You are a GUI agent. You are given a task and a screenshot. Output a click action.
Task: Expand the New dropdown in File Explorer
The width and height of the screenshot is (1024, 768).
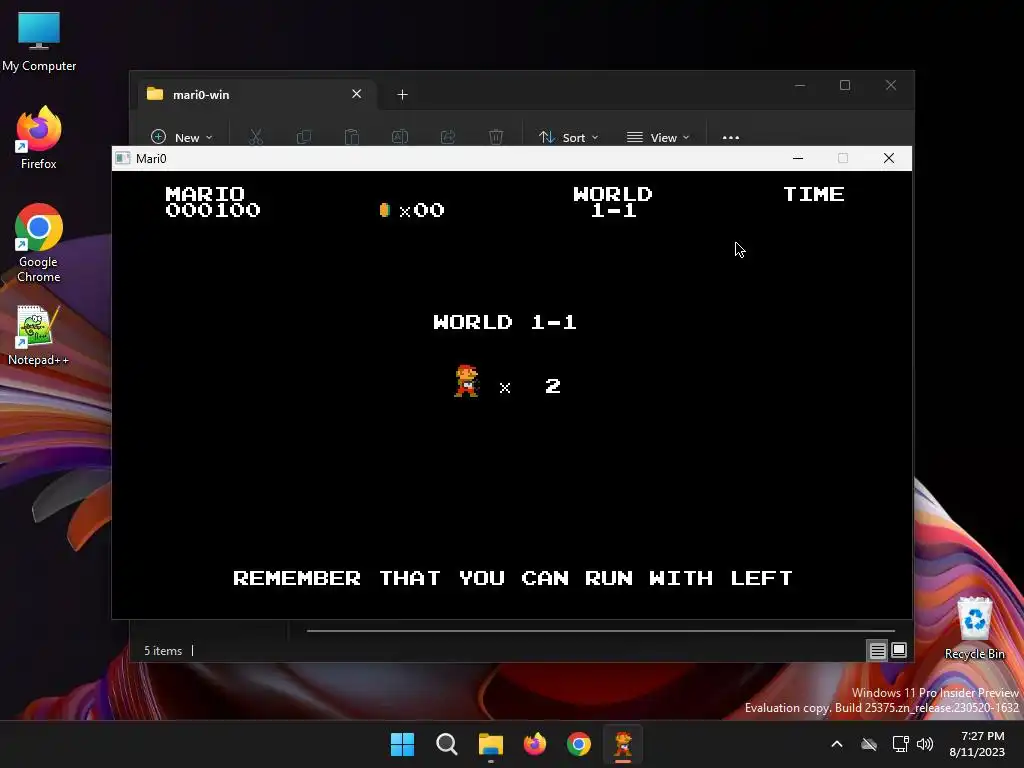click(x=182, y=137)
